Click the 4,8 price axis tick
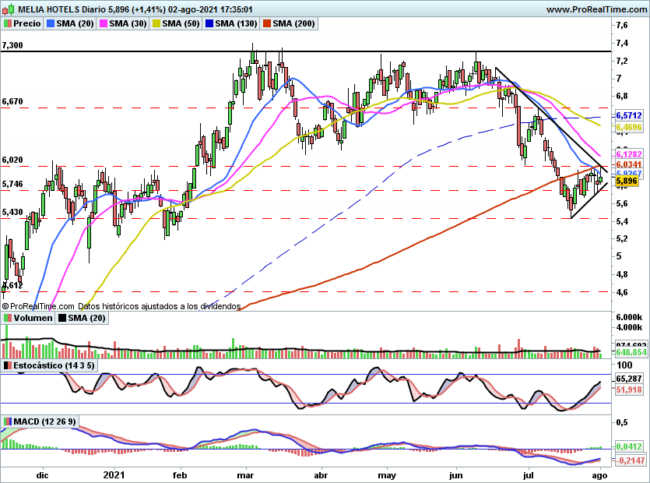Screen dimensions: 650x483 [622, 274]
